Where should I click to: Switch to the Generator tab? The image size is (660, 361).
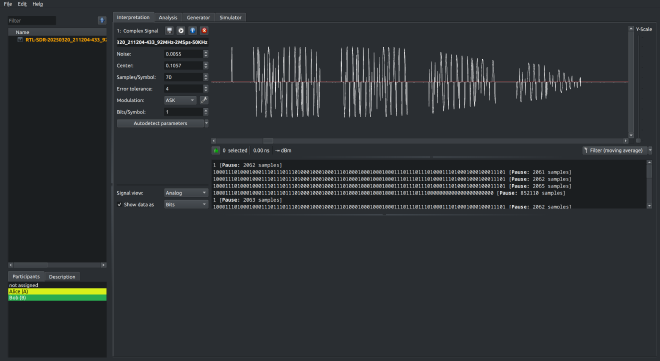[x=198, y=18]
